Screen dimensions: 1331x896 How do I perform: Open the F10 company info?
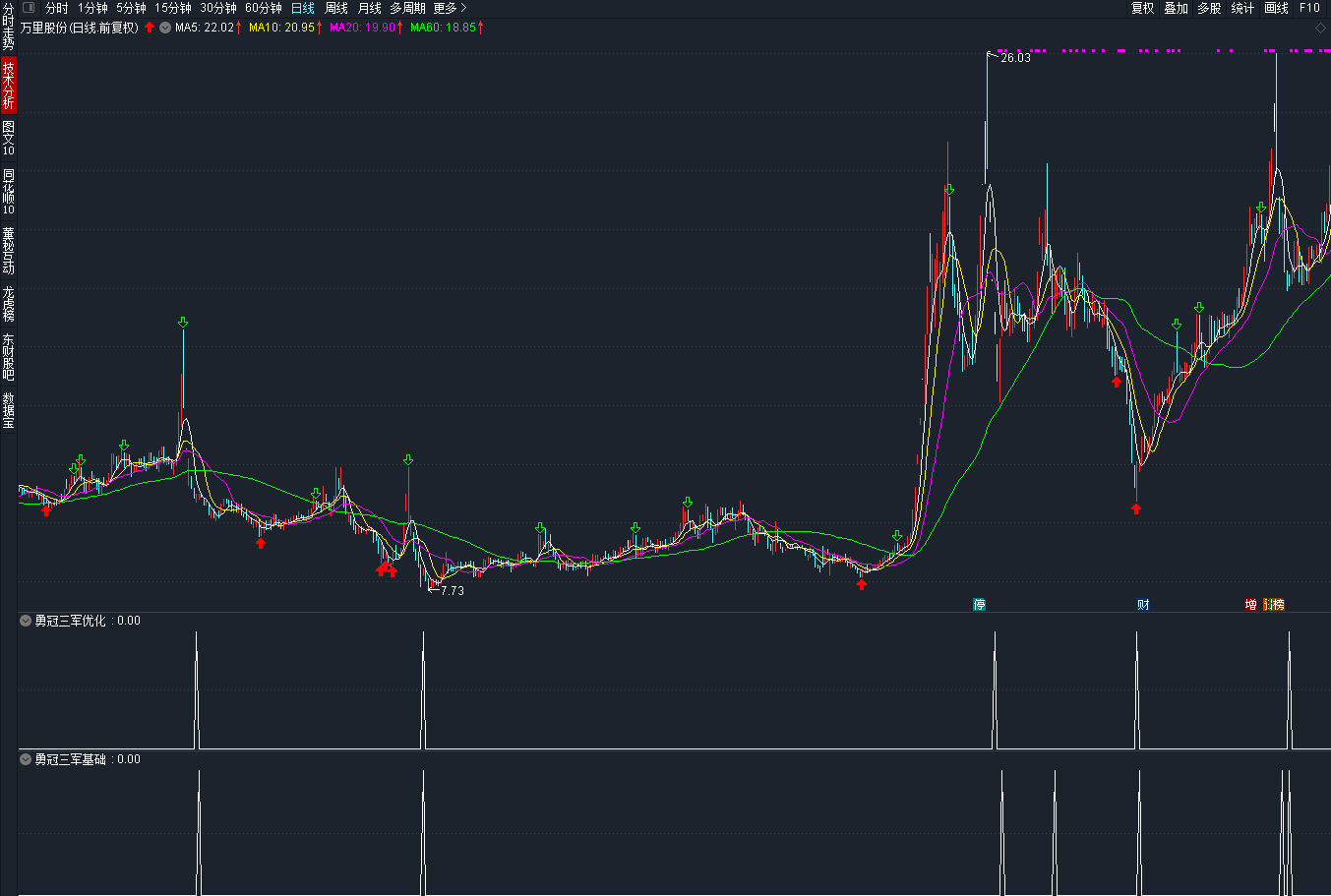click(1309, 8)
